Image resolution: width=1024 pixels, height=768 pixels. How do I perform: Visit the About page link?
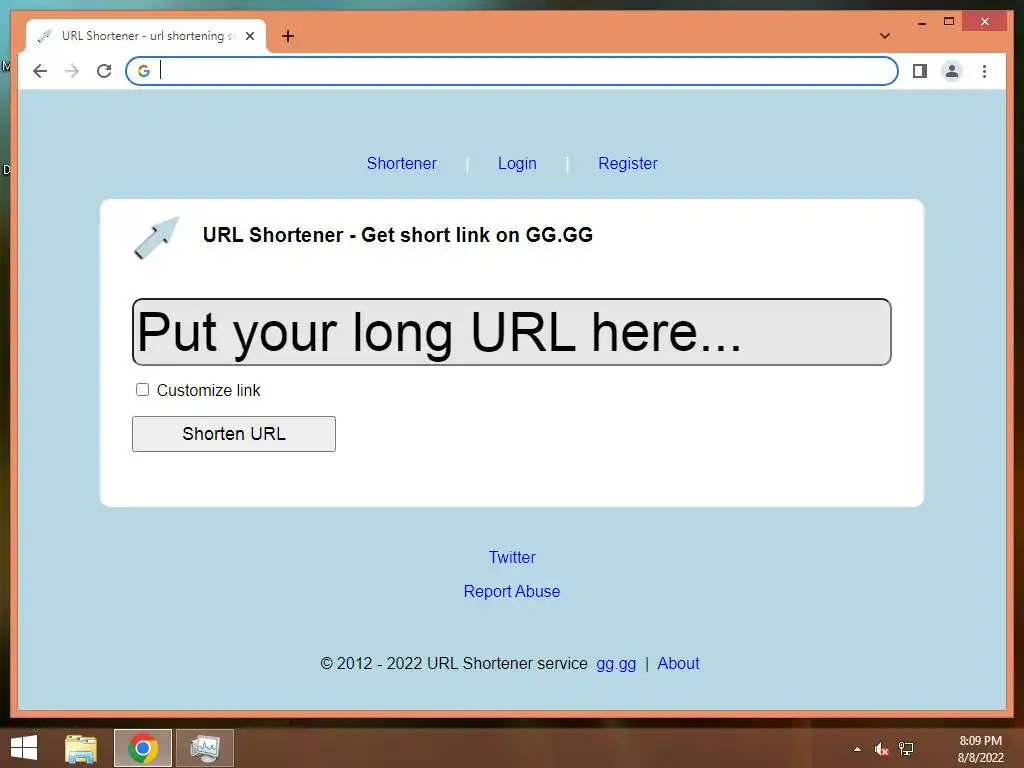pos(678,664)
